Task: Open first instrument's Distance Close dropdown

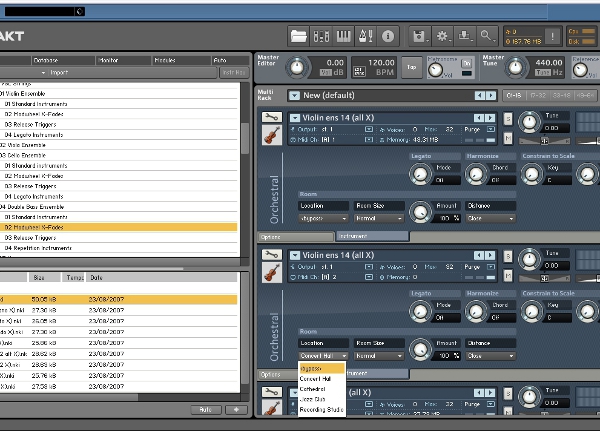Action: tap(490, 218)
